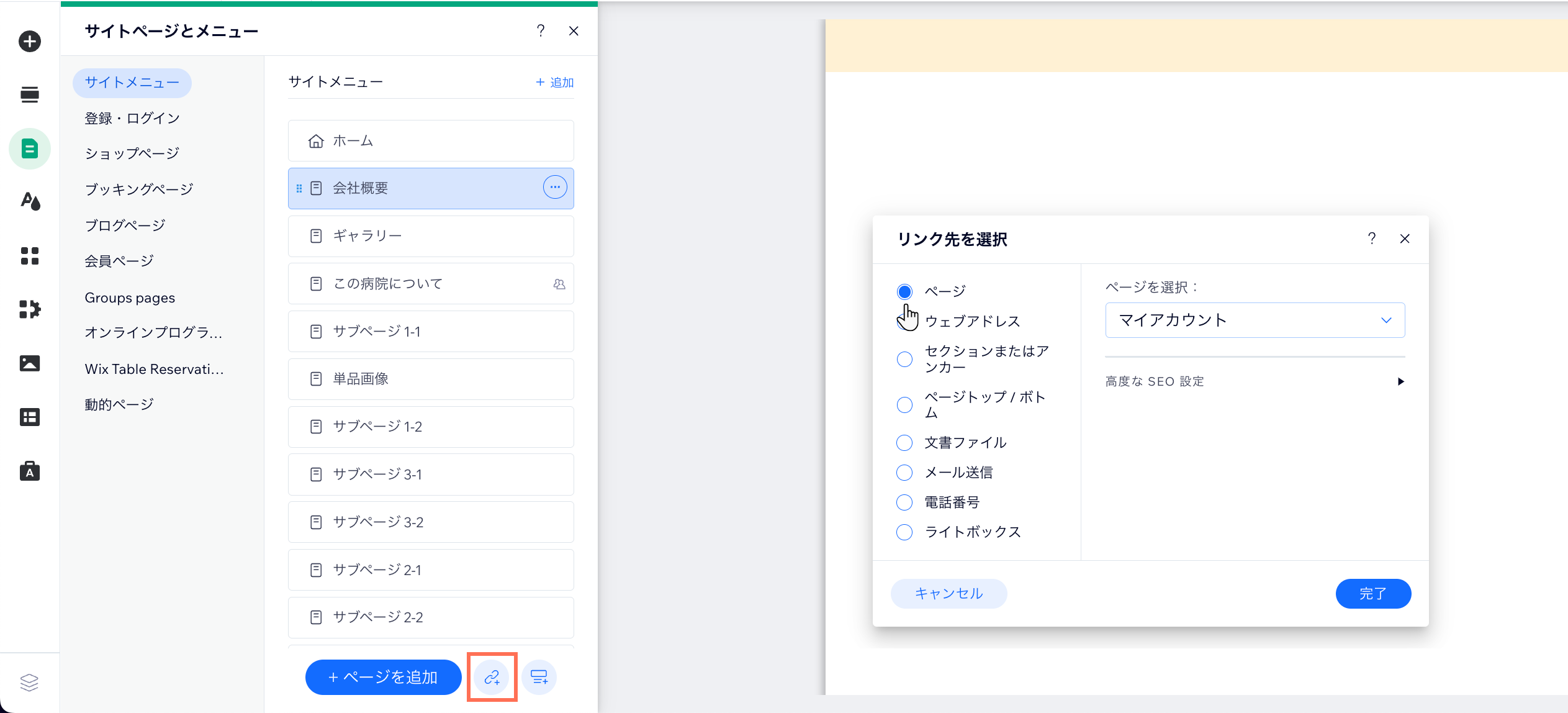The width and height of the screenshot is (1568, 713).
Task: Click the add link icon button
Action: click(492, 677)
